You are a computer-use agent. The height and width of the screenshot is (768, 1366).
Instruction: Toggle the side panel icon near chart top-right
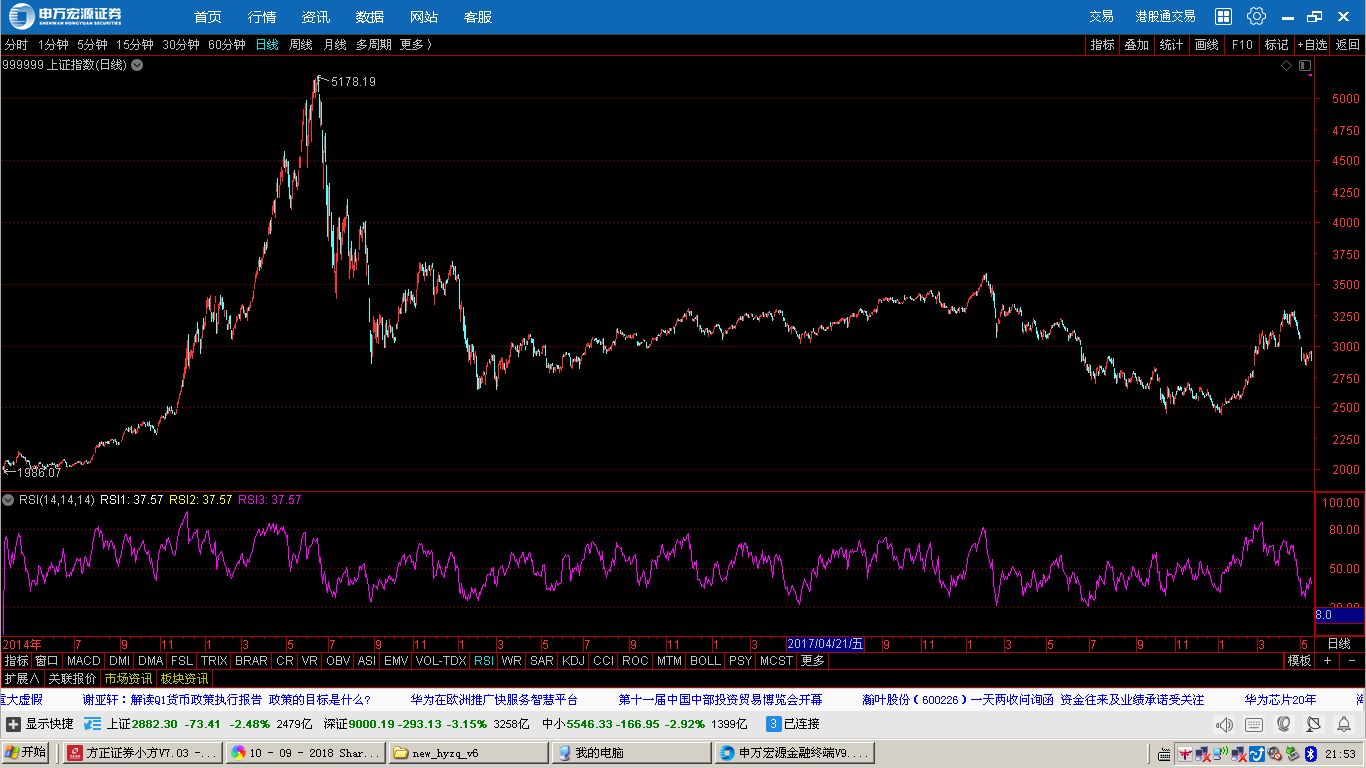click(x=1305, y=65)
